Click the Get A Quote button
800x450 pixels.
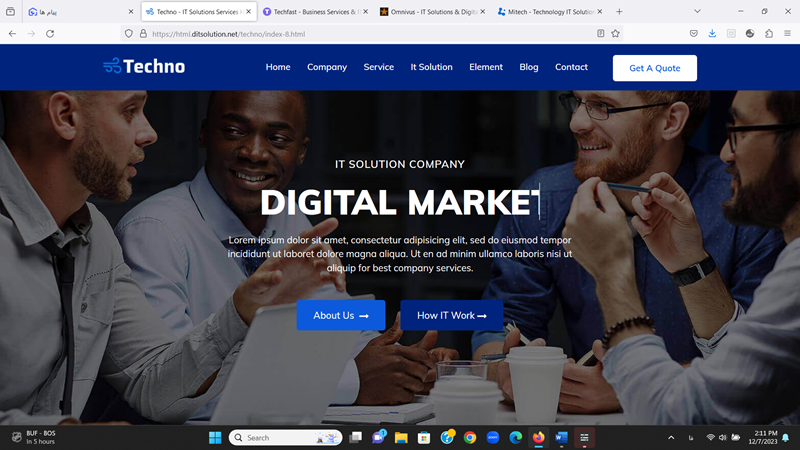654,68
